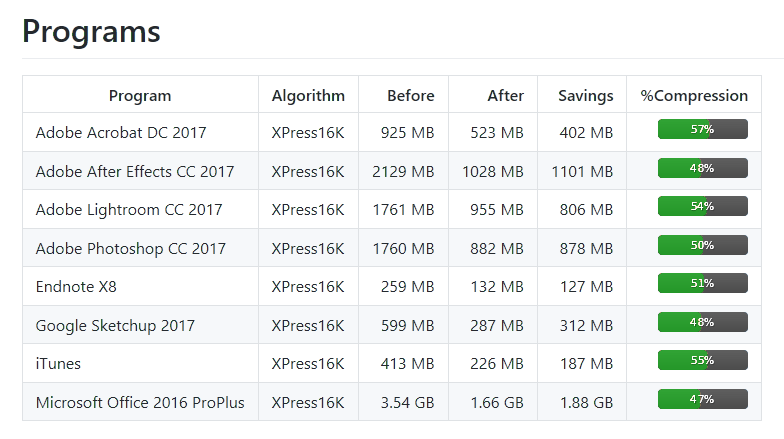784x439 pixels.
Task: Select the Algorithm column header
Action: [x=308, y=96]
